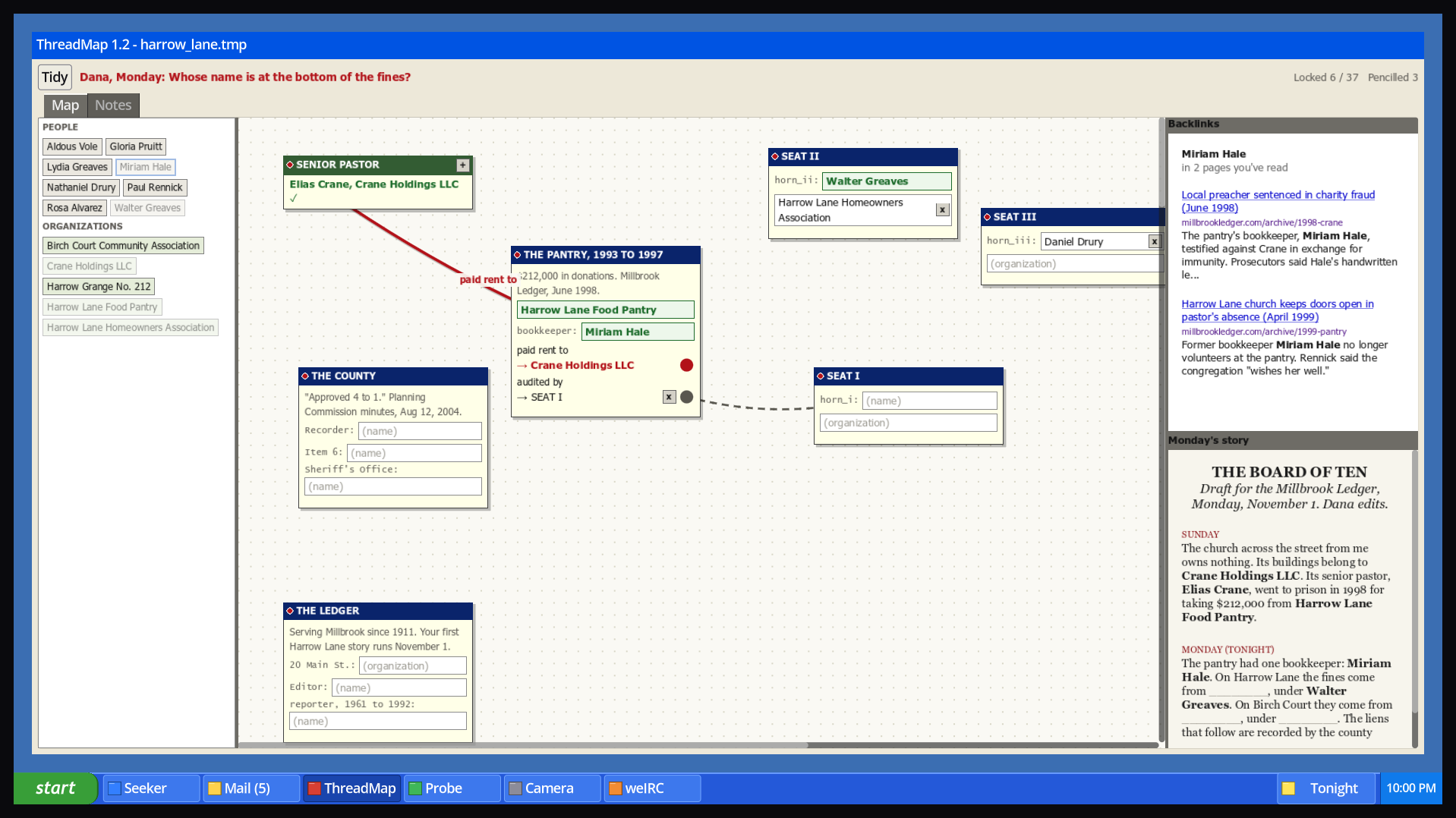Open the Harrow Lane church keeps doors open link
Screen dimensions: 1456x818
point(1277,310)
